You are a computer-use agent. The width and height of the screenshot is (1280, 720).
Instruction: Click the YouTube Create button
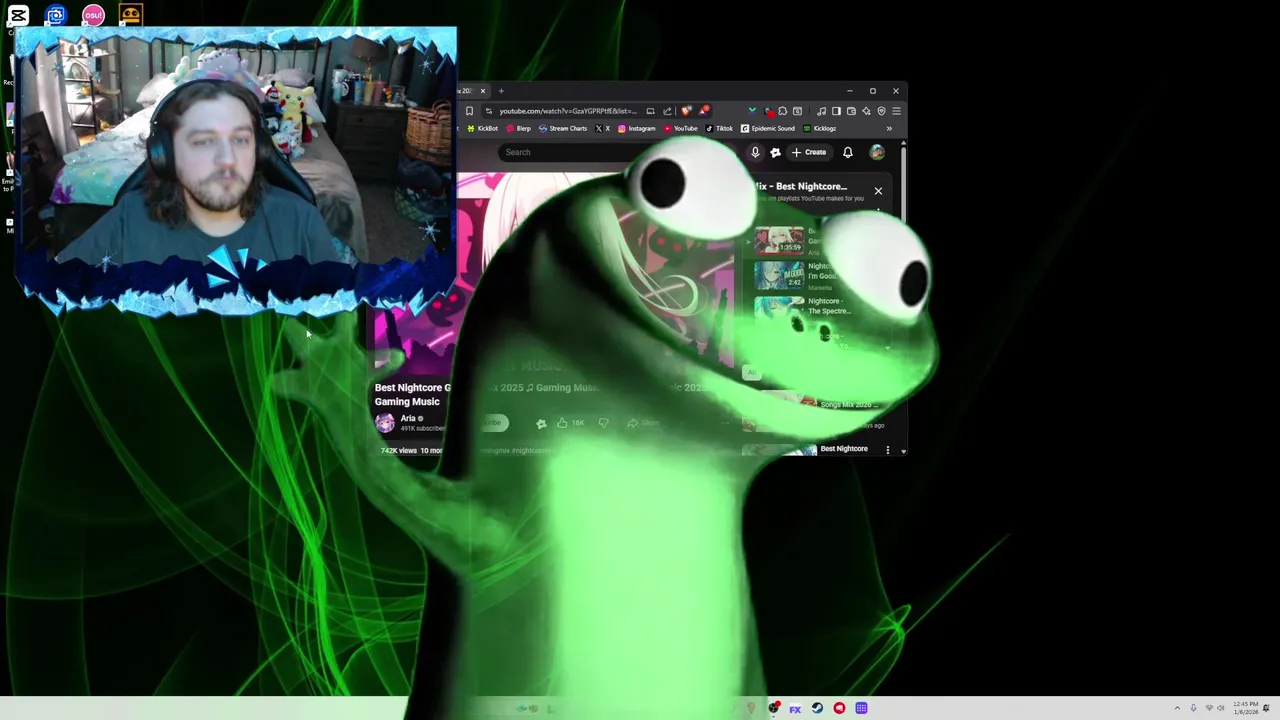tap(809, 152)
